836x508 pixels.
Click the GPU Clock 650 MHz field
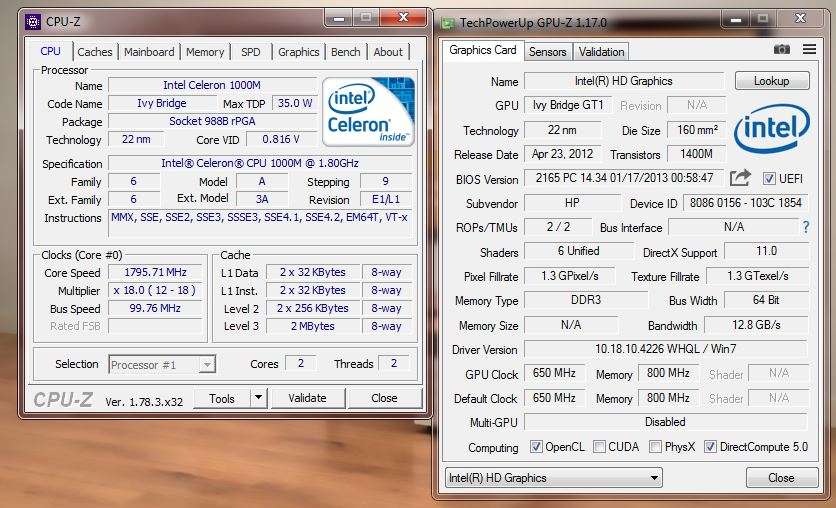554,373
